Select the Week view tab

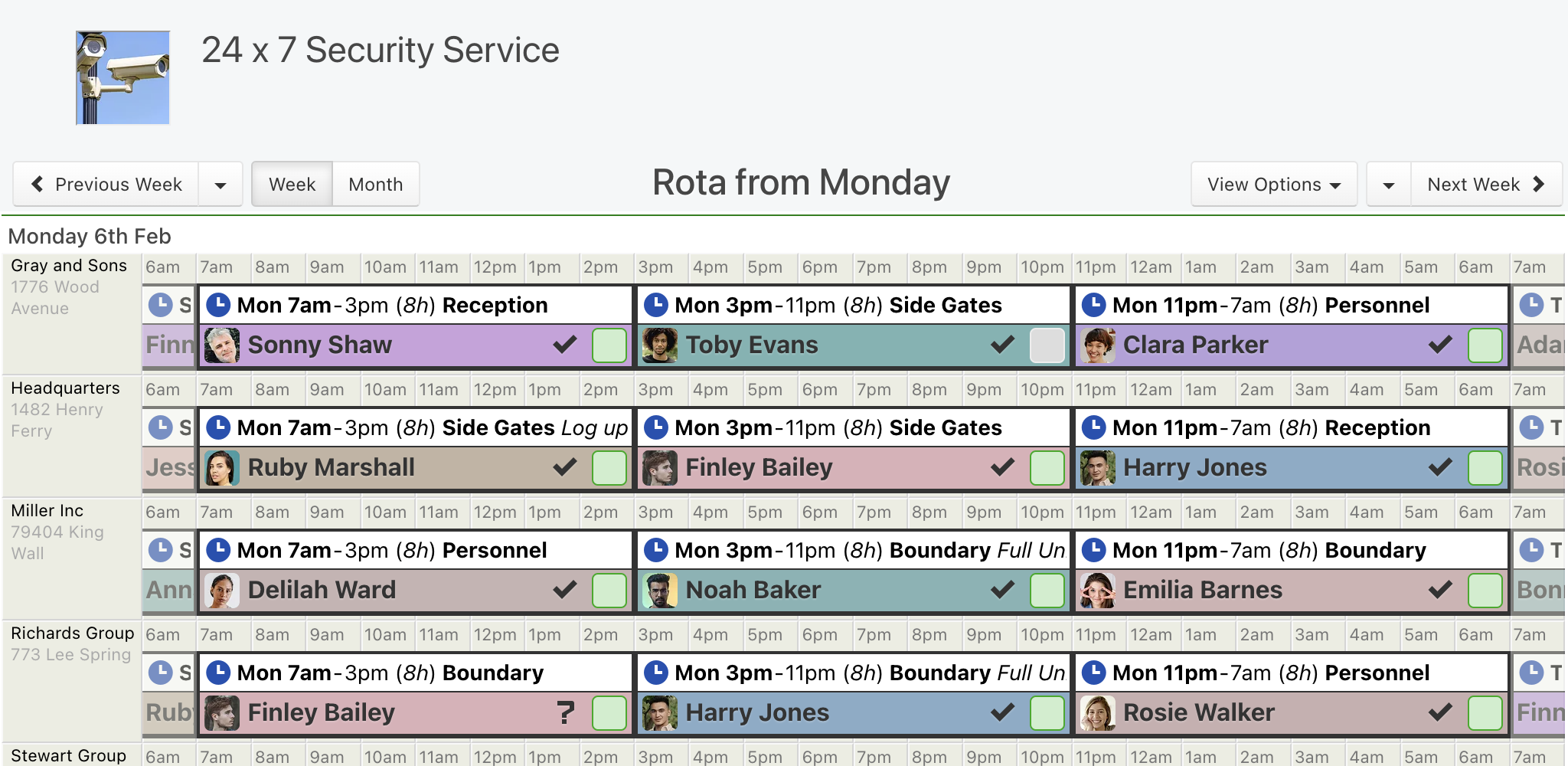pos(292,184)
